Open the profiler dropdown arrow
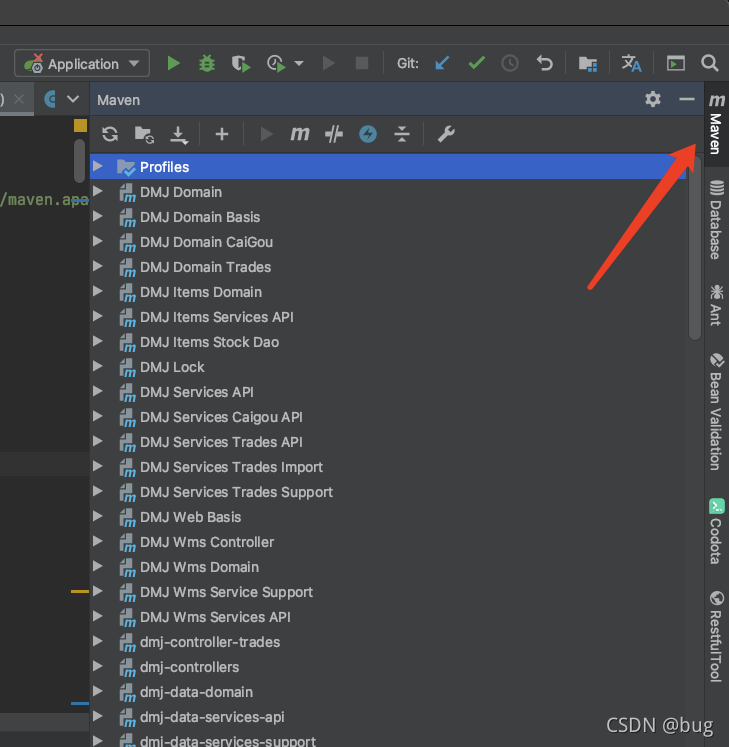Image resolution: width=729 pixels, height=747 pixels. (x=299, y=63)
